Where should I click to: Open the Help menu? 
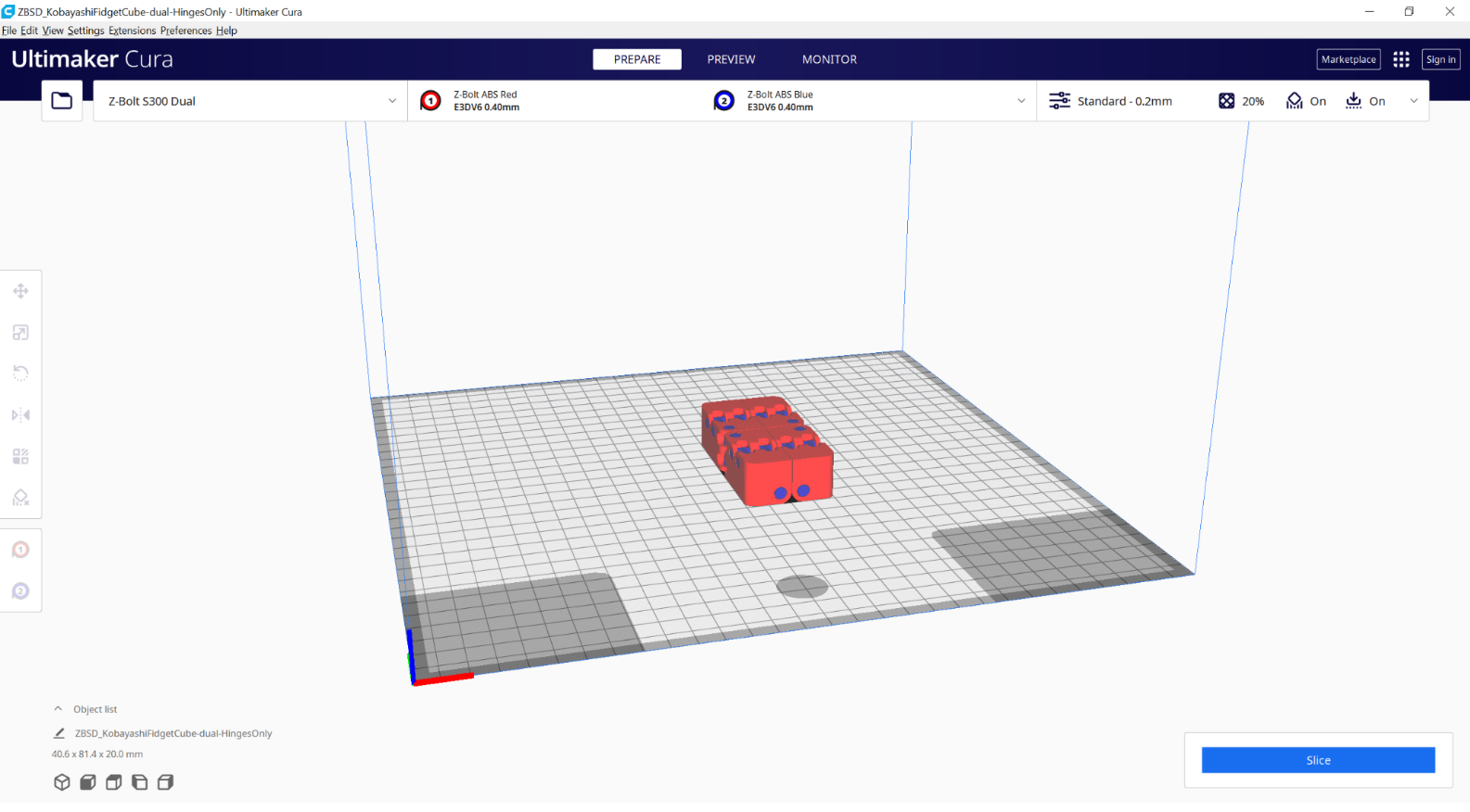click(x=226, y=31)
